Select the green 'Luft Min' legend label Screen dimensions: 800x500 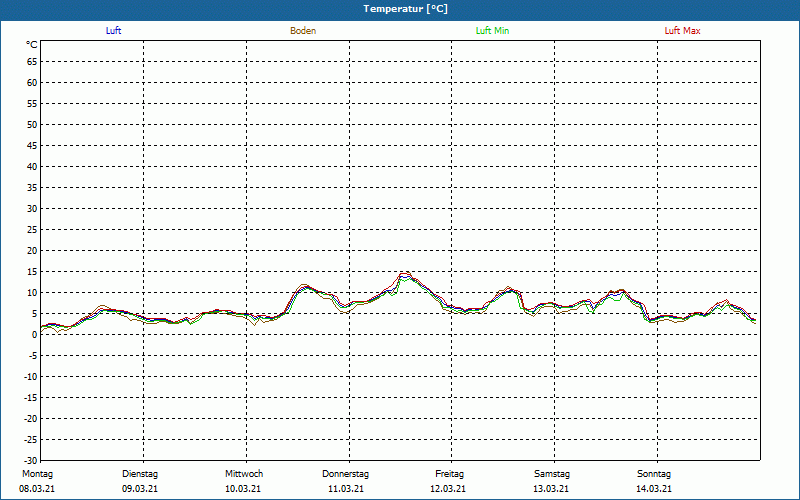(x=492, y=31)
